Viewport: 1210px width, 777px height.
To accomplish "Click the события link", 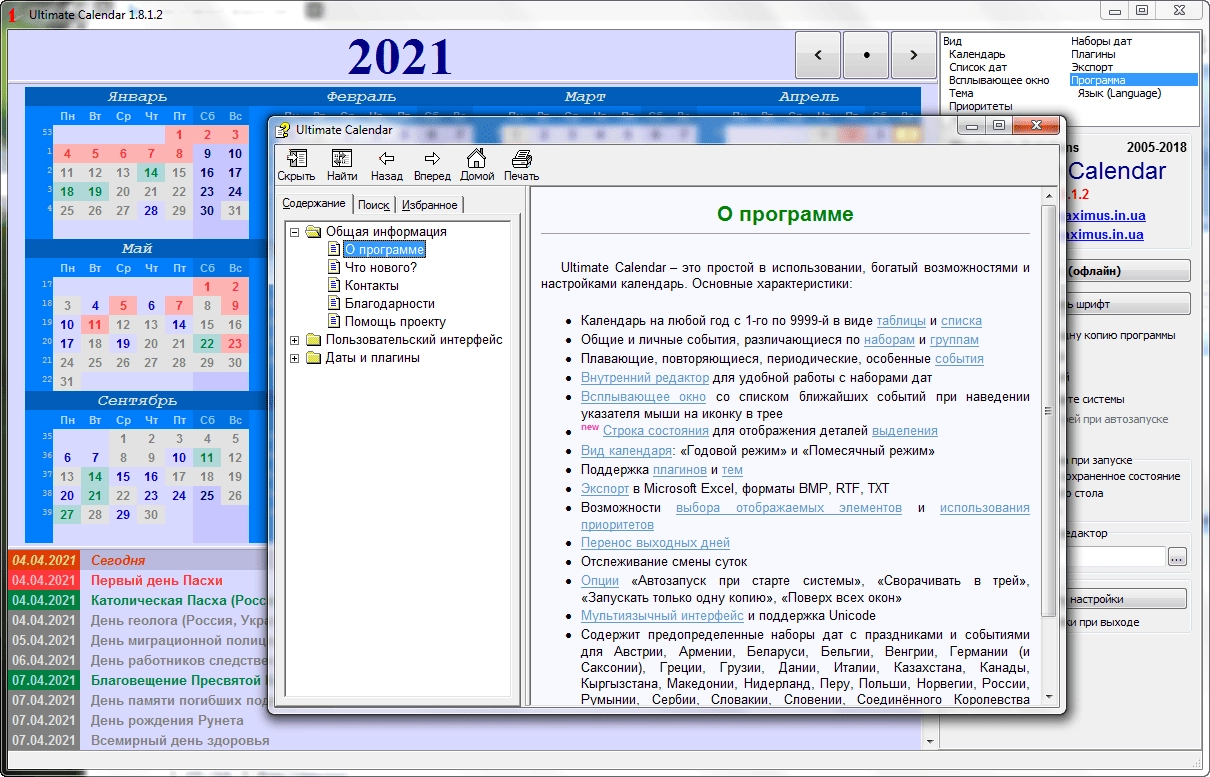I will (959, 358).
